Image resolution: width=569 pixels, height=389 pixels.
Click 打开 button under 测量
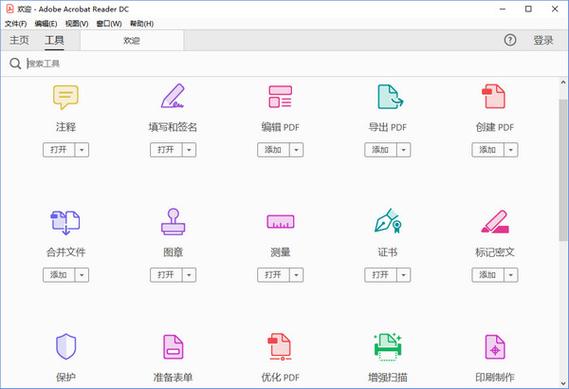[x=274, y=275]
